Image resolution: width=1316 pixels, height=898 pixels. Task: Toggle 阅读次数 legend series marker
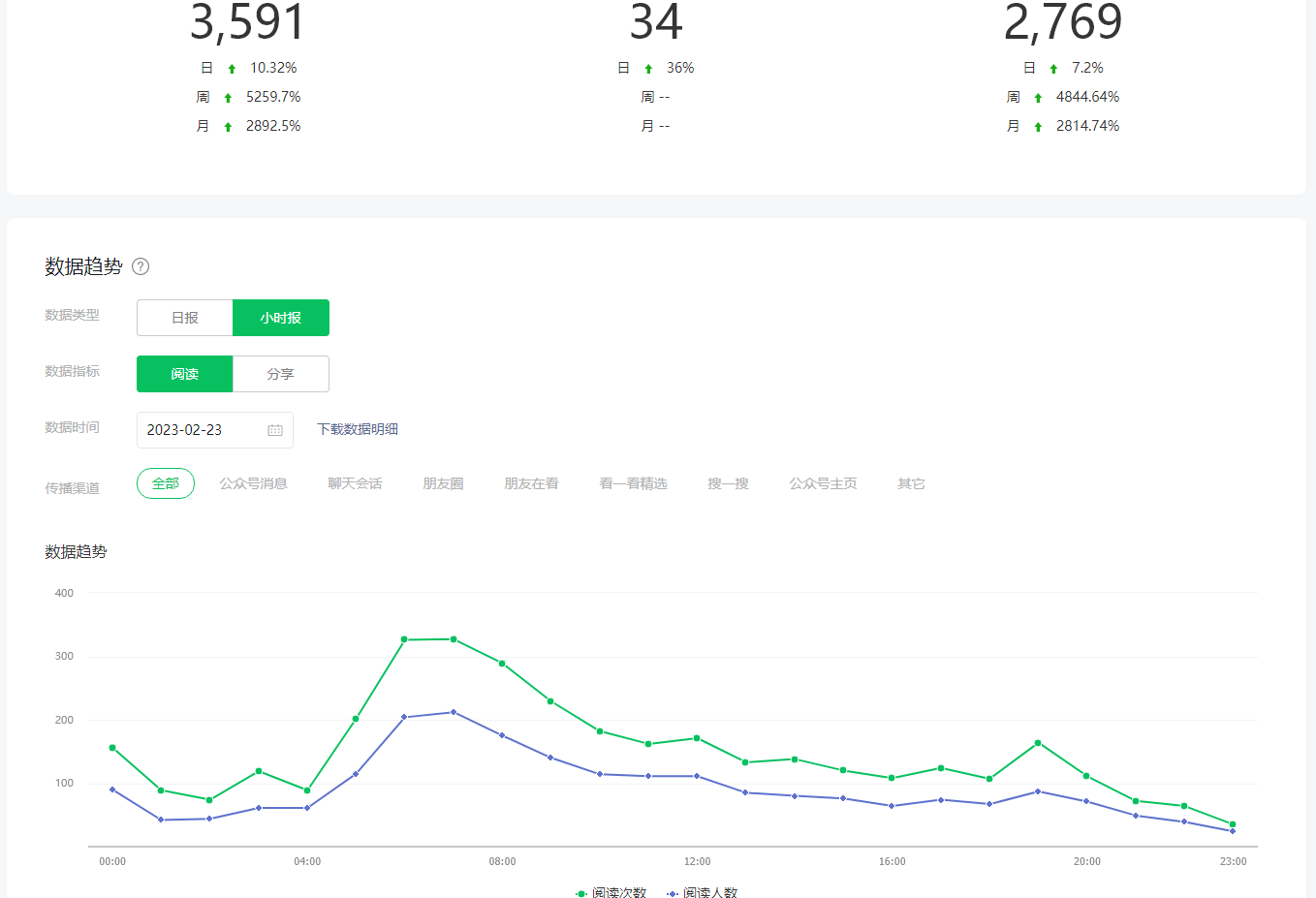point(581,893)
